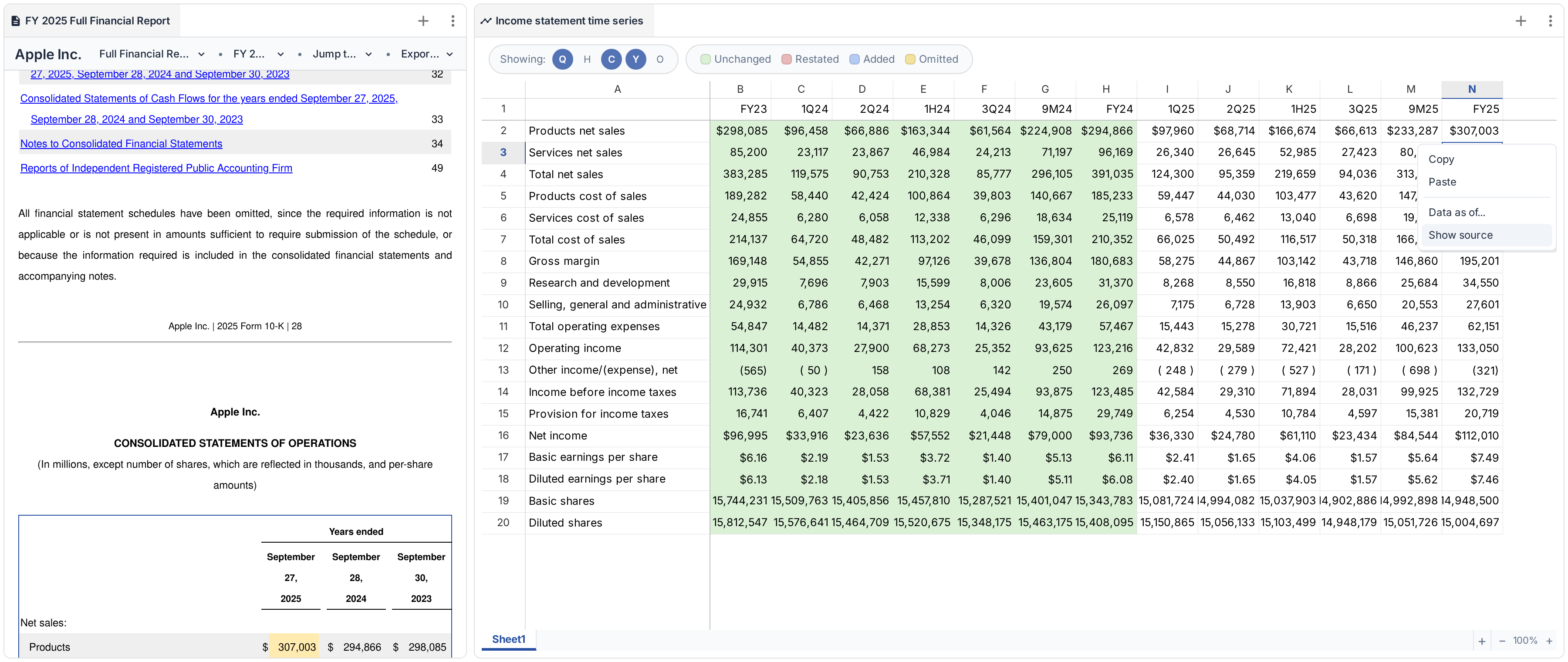The width and height of the screenshot is (1568, 662).
Task: Click the FY25 Diluted earnings per share $7.46
Action: (x=1472, y=480)
